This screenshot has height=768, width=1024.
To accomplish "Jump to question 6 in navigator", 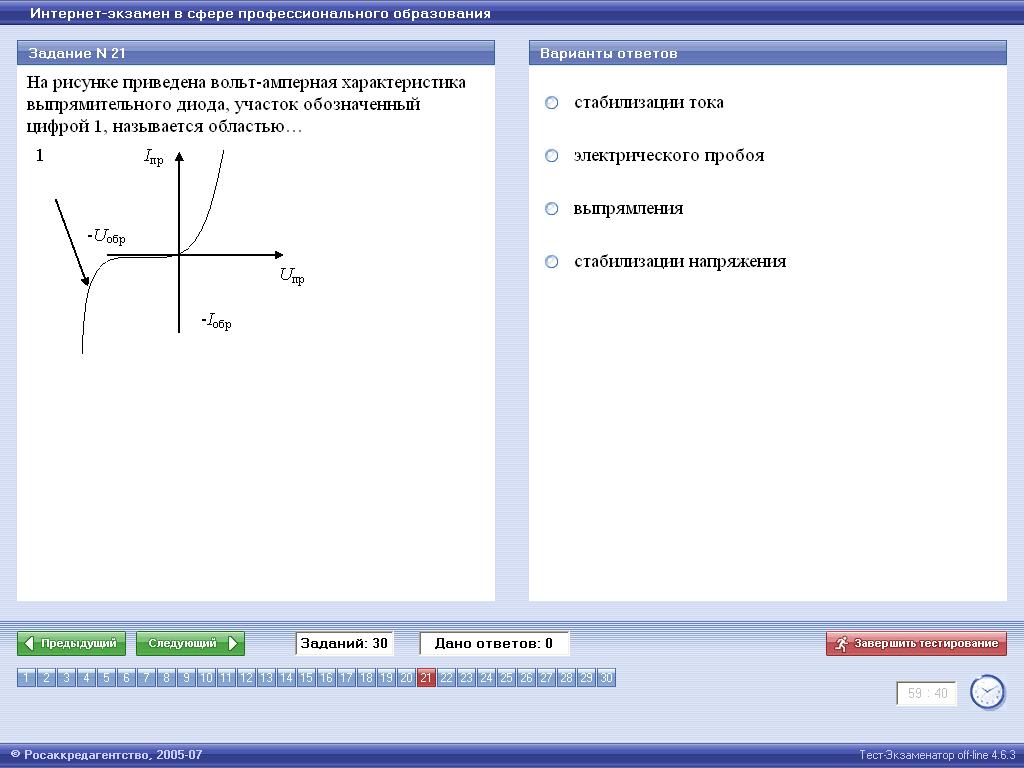I will point(126,678).
